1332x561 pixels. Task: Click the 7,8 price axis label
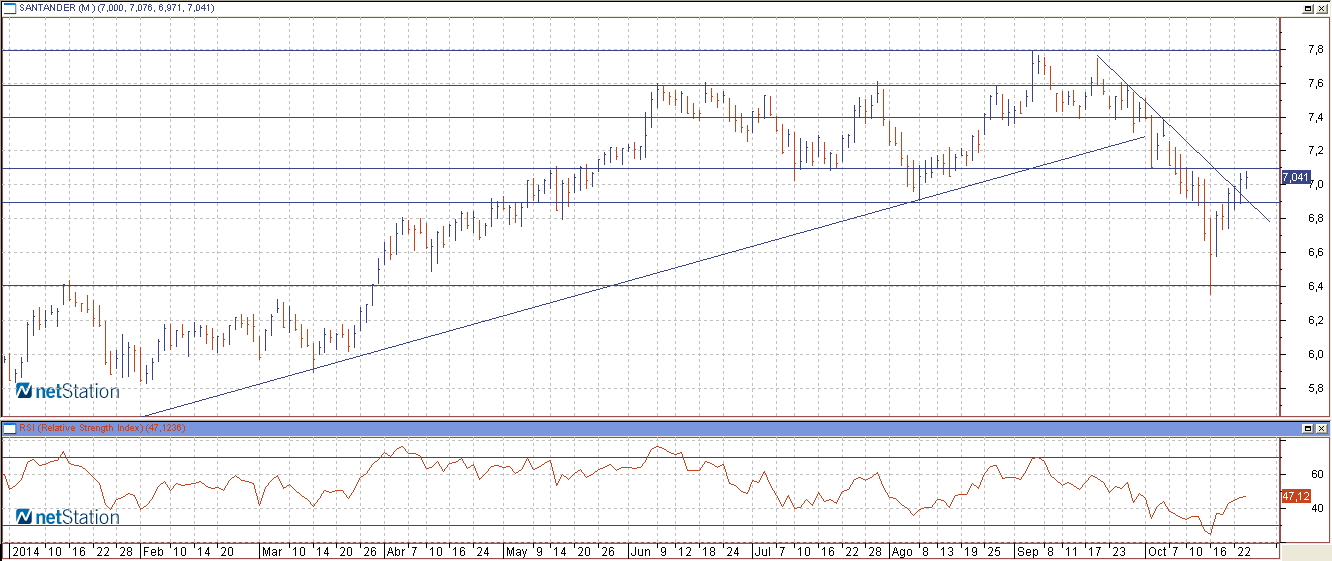click(1316, 49)
